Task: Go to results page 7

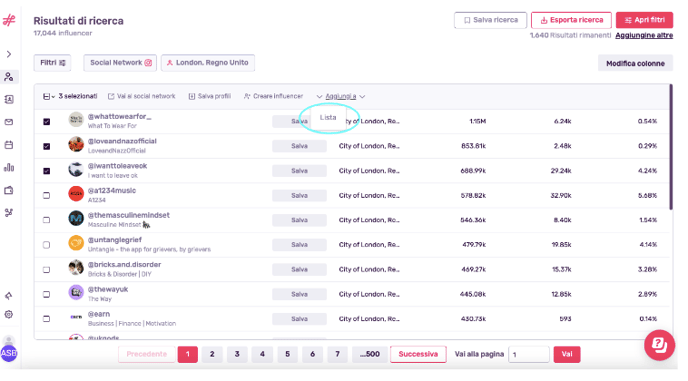Action: [337, 354]
